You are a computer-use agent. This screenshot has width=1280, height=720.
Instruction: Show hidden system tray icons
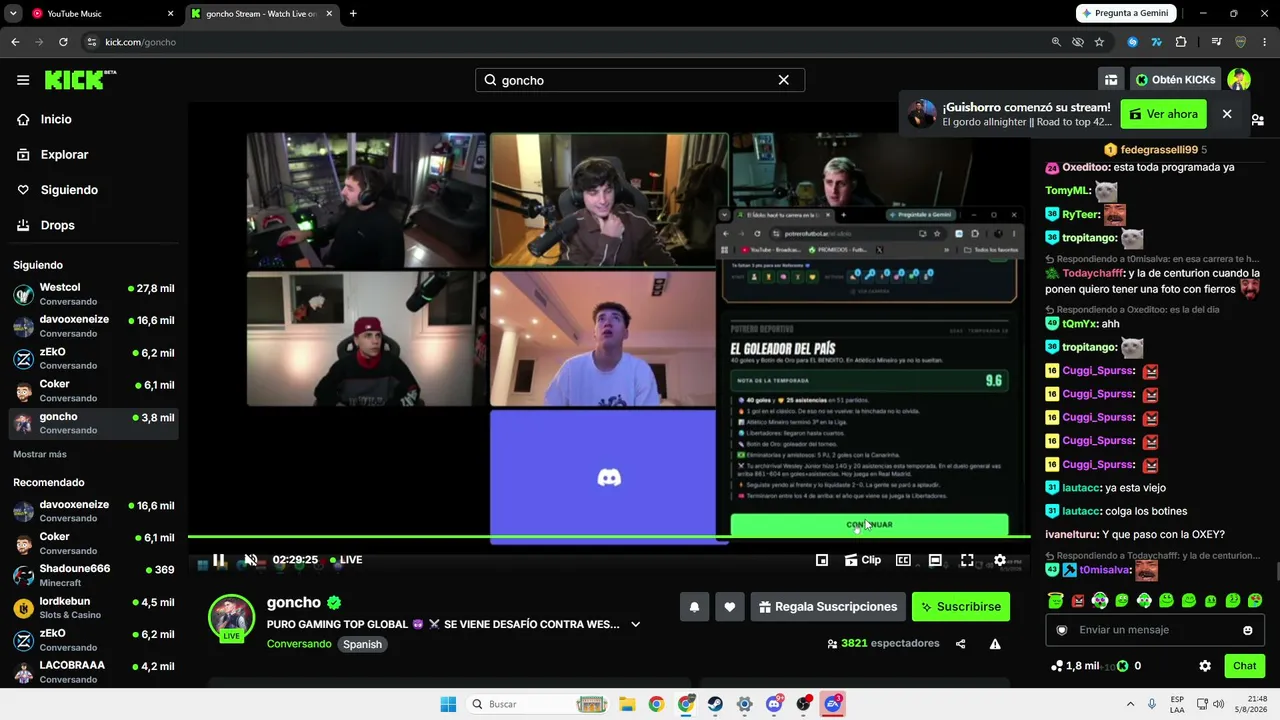tap(1130, 704)
